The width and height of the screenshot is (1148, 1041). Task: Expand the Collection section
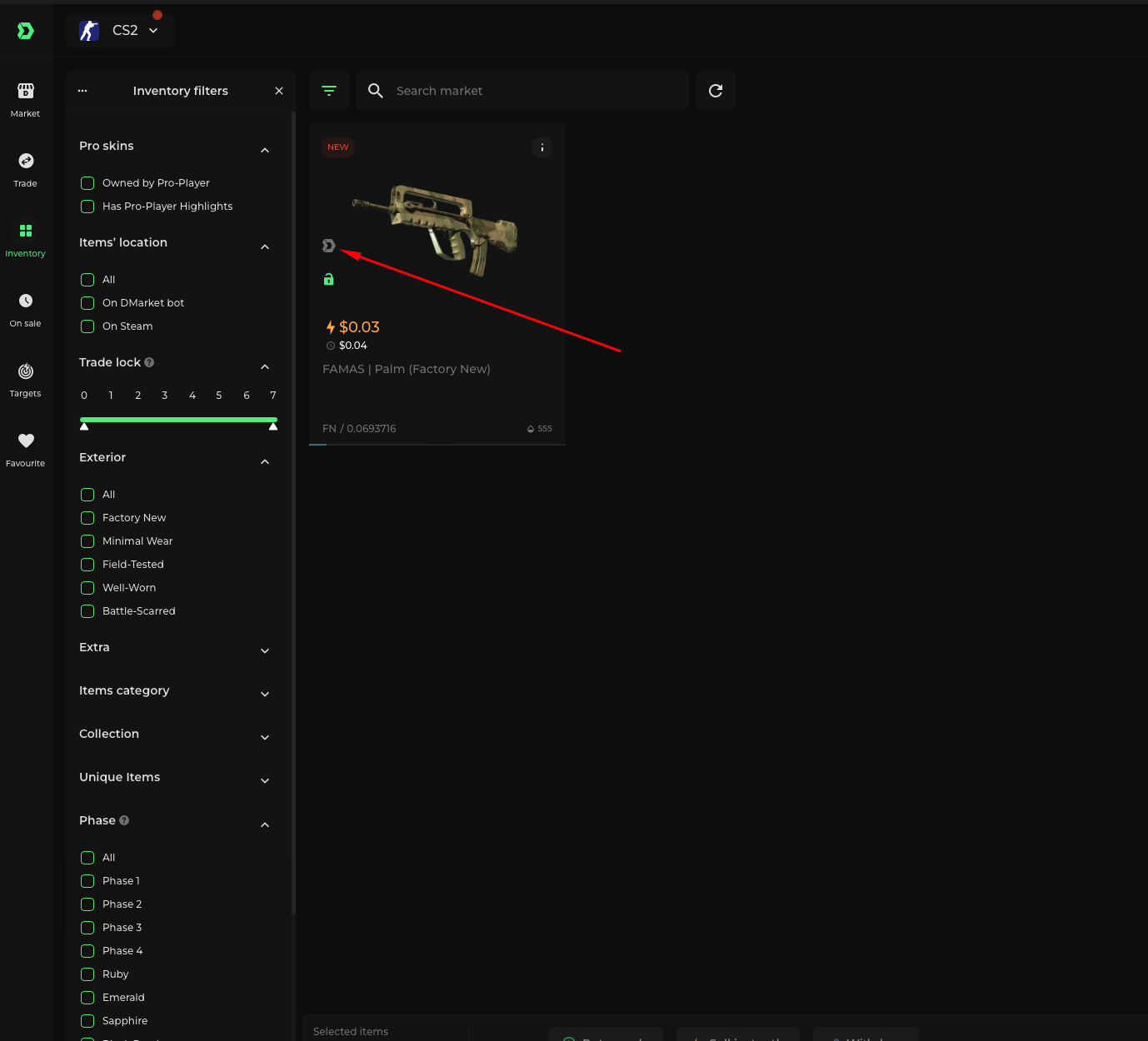(x=265, y=738)
